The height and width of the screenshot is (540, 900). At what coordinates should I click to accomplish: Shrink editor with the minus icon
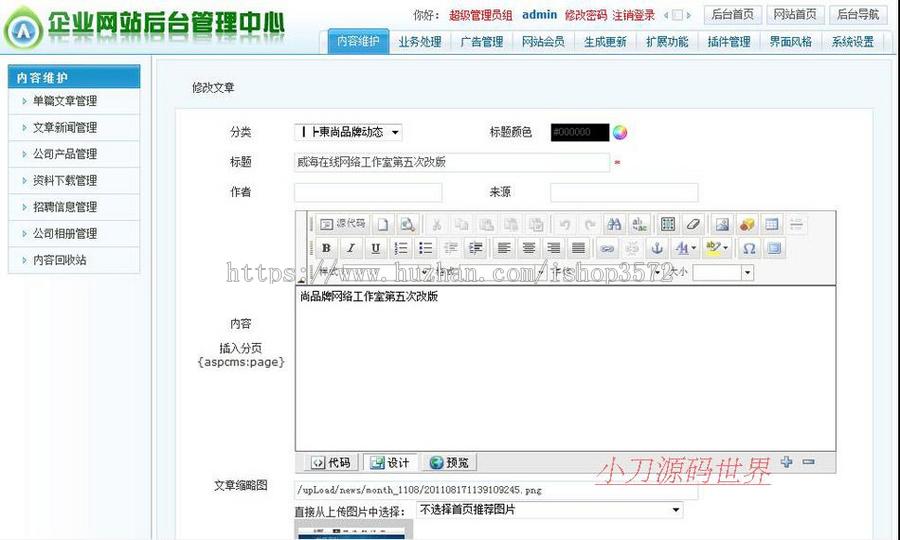click(x=809, y=461)
